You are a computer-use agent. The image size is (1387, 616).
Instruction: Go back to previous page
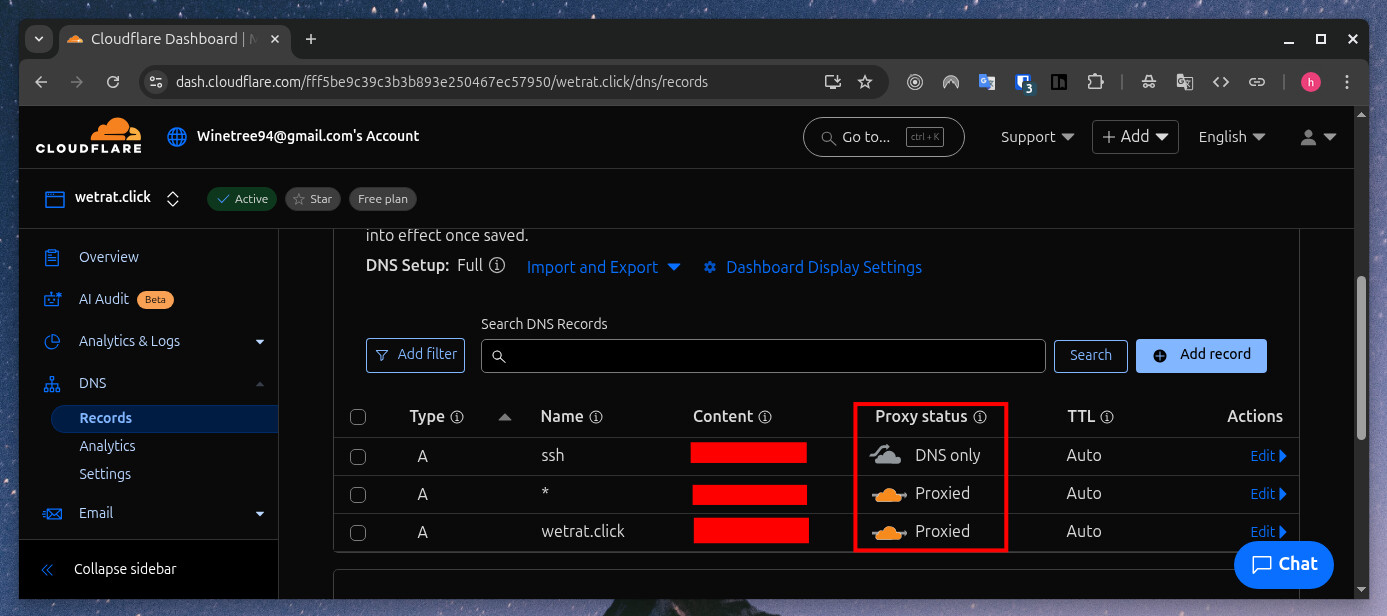[x=41, y=82]
